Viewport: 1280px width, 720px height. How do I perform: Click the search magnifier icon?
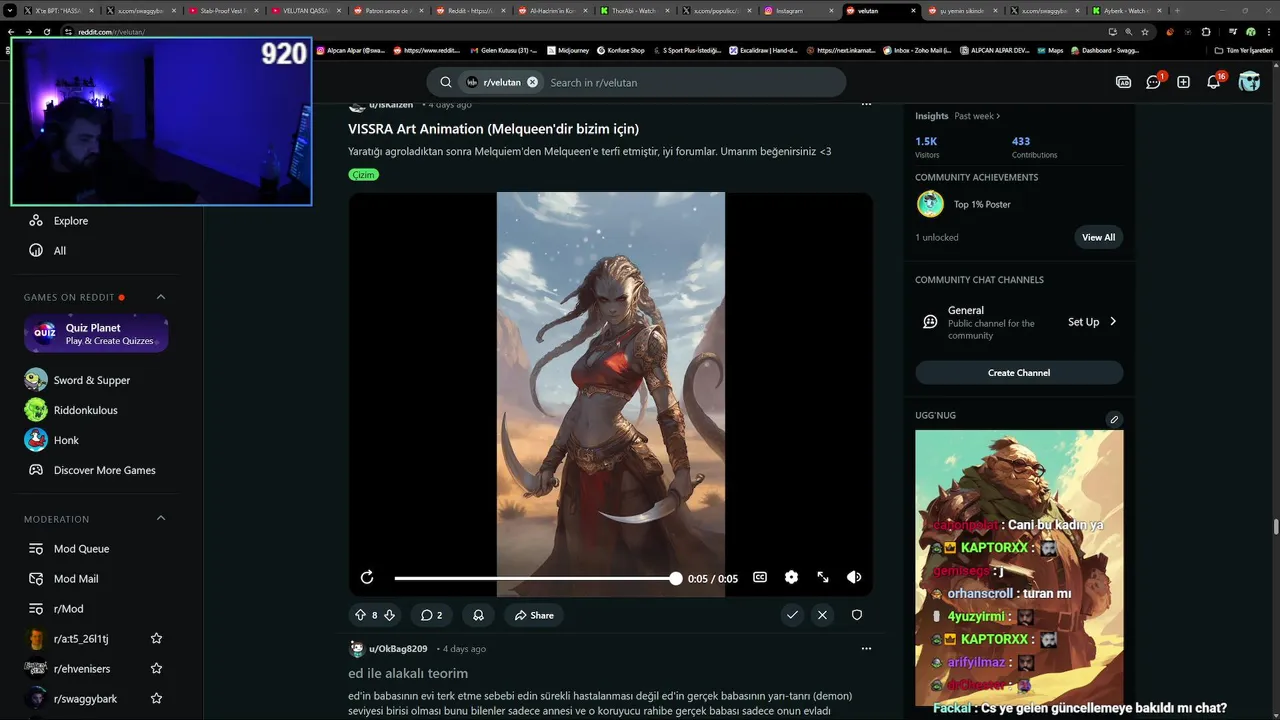pyautogui.click(x=446, y=82)
